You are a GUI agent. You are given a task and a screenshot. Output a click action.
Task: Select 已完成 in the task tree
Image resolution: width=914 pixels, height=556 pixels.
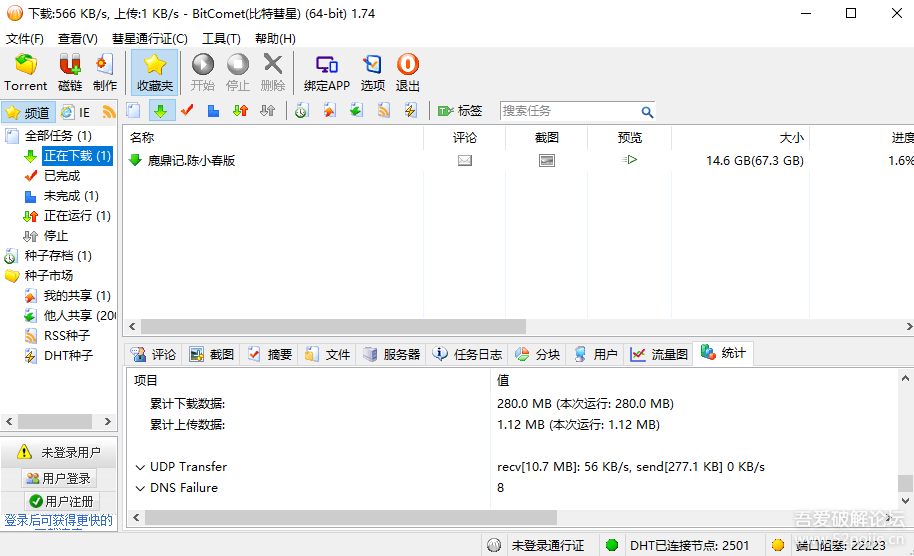[x=61, y=176]
